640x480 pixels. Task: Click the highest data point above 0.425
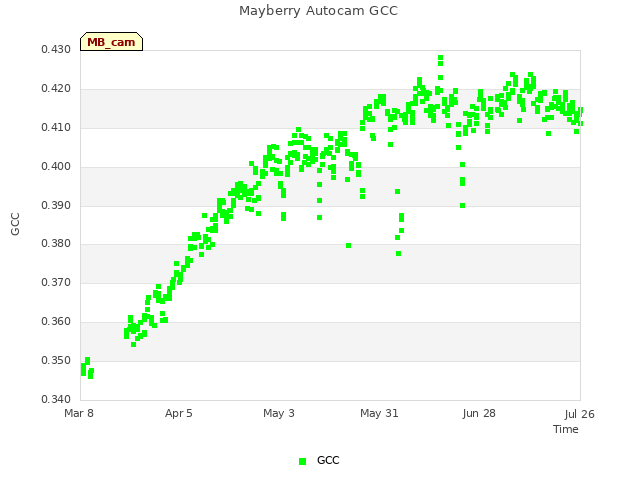pyautogui.click(x=440, y=58)
